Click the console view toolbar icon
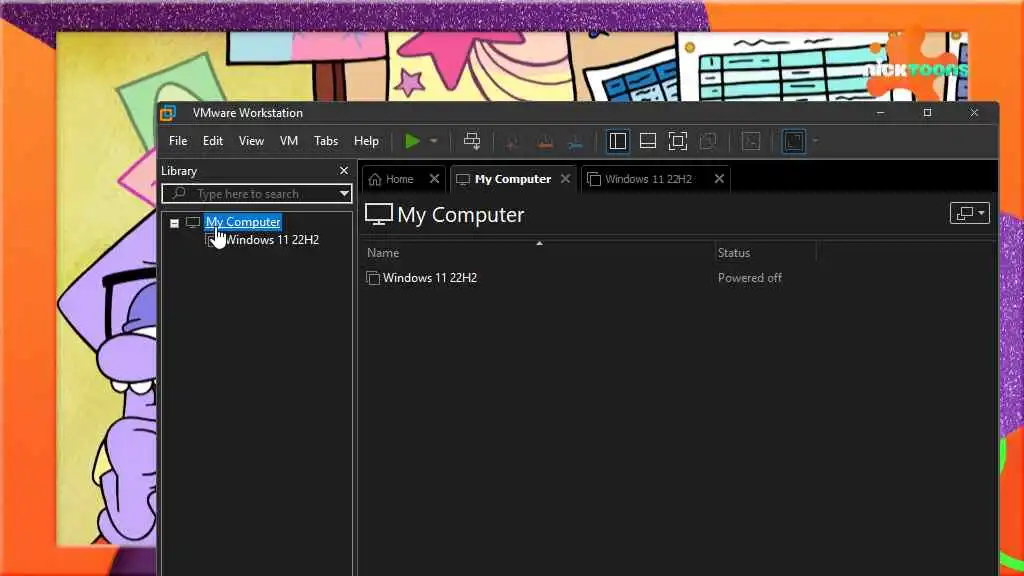This screenshot has height=576, width=1024. pos(751,141)
